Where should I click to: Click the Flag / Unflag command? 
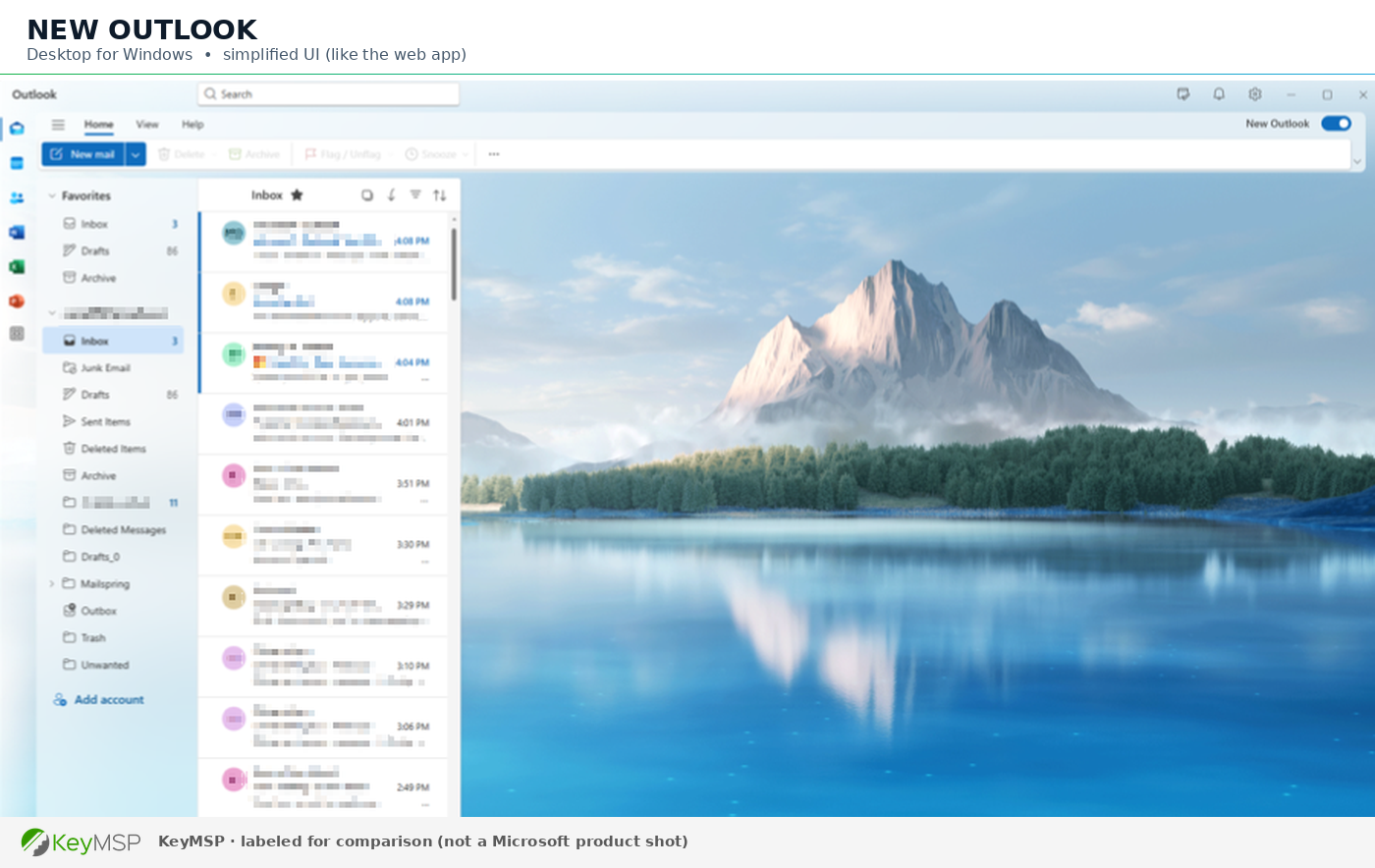tap(343, 154)
